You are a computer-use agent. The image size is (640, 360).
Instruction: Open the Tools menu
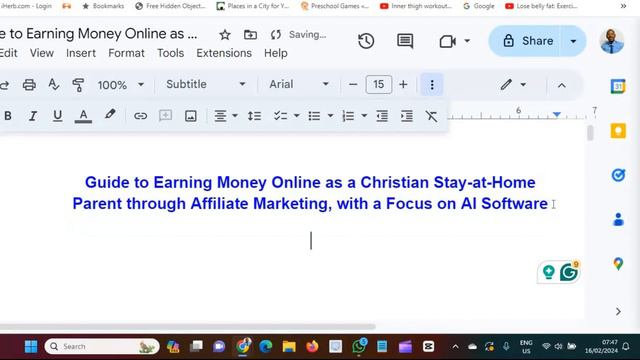pos(171,53)
